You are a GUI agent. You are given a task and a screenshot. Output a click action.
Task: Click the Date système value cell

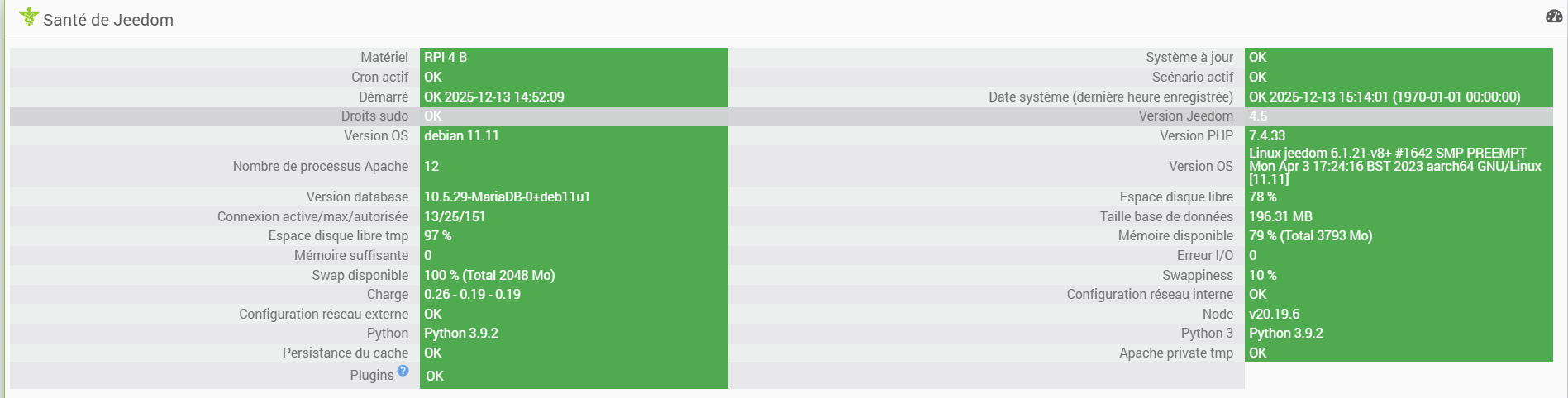pos(1385,97)
